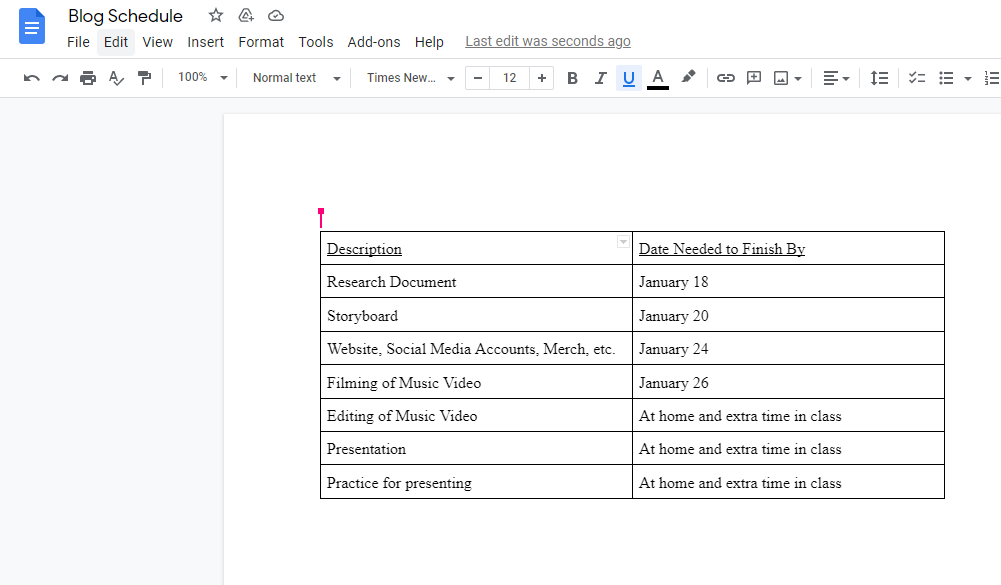Redo the last action
The width and height of the screenshot is (1001, 585).
60,78
